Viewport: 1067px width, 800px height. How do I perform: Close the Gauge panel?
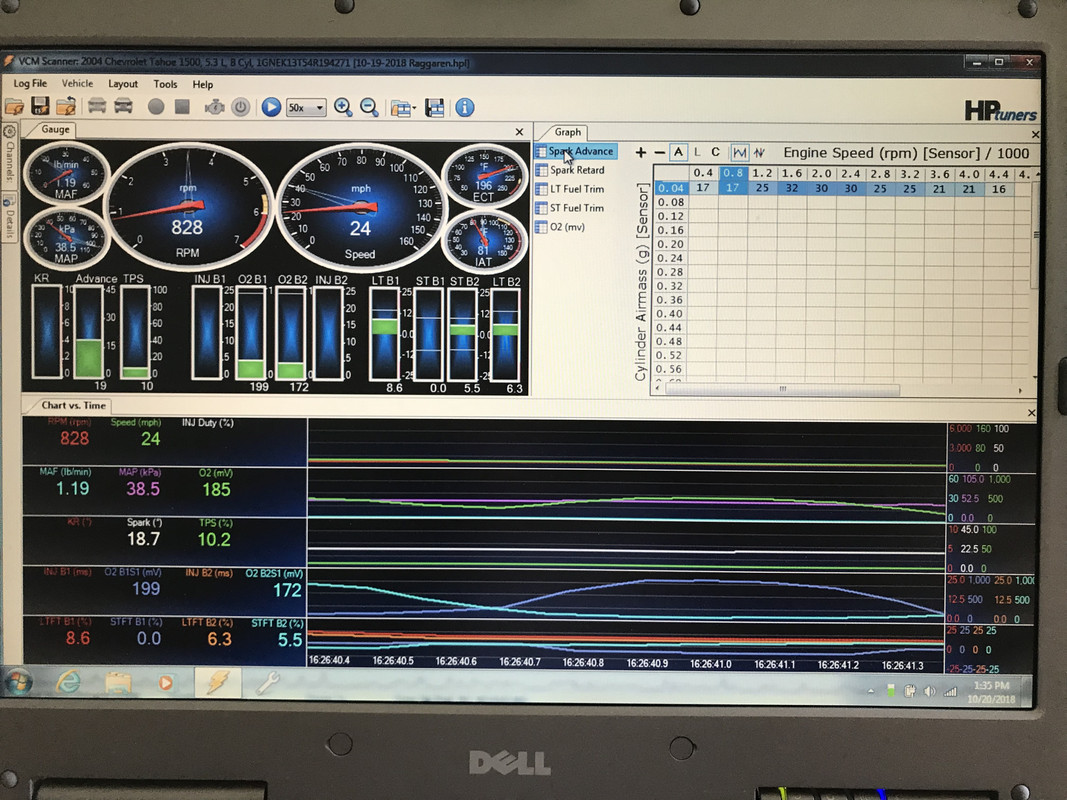click(519, 132)
